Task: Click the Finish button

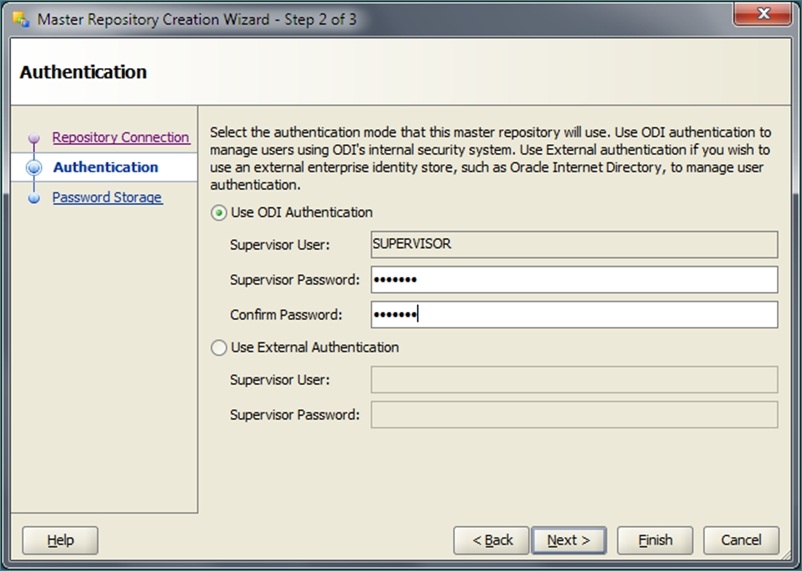Action: tap(655, 540)
